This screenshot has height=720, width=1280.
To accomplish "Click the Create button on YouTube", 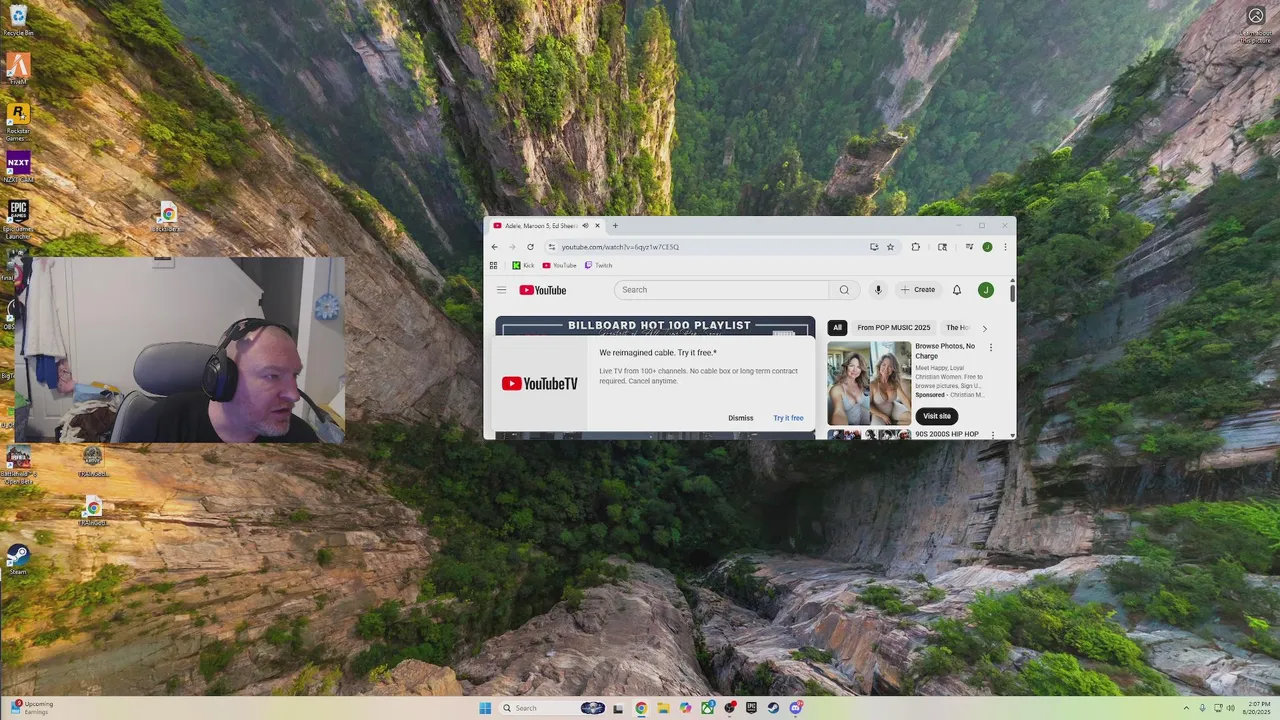I will click(918, 290).
